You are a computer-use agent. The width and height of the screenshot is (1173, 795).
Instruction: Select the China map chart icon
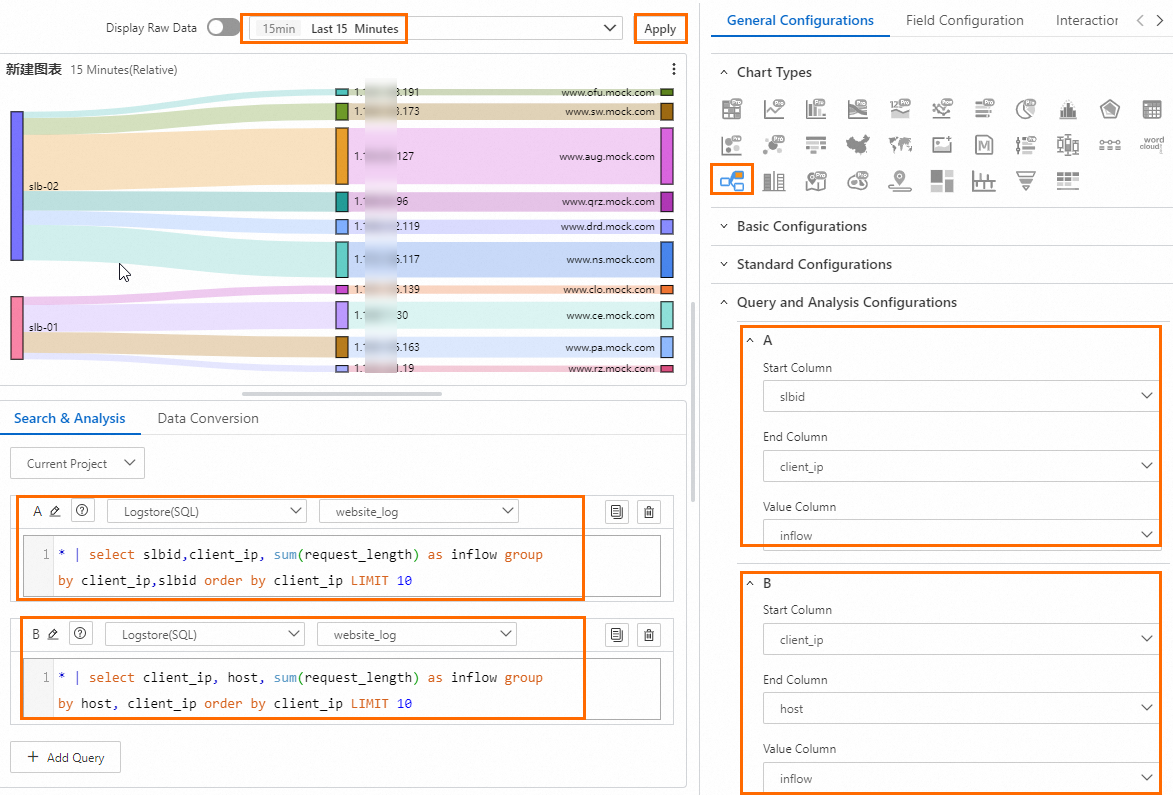pyautogui.click(x=858, y=144)
